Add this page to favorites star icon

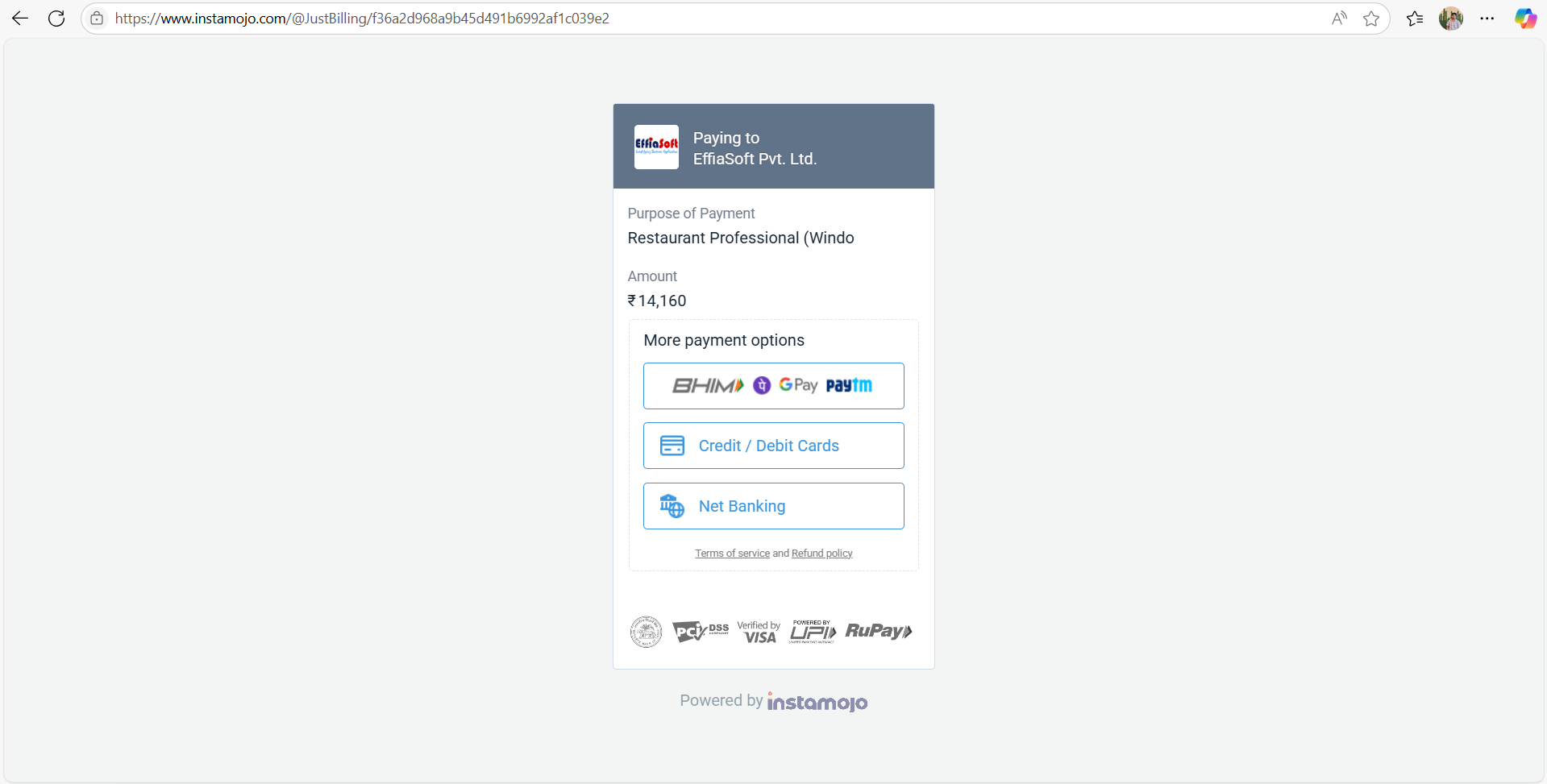coord(1371,19)
